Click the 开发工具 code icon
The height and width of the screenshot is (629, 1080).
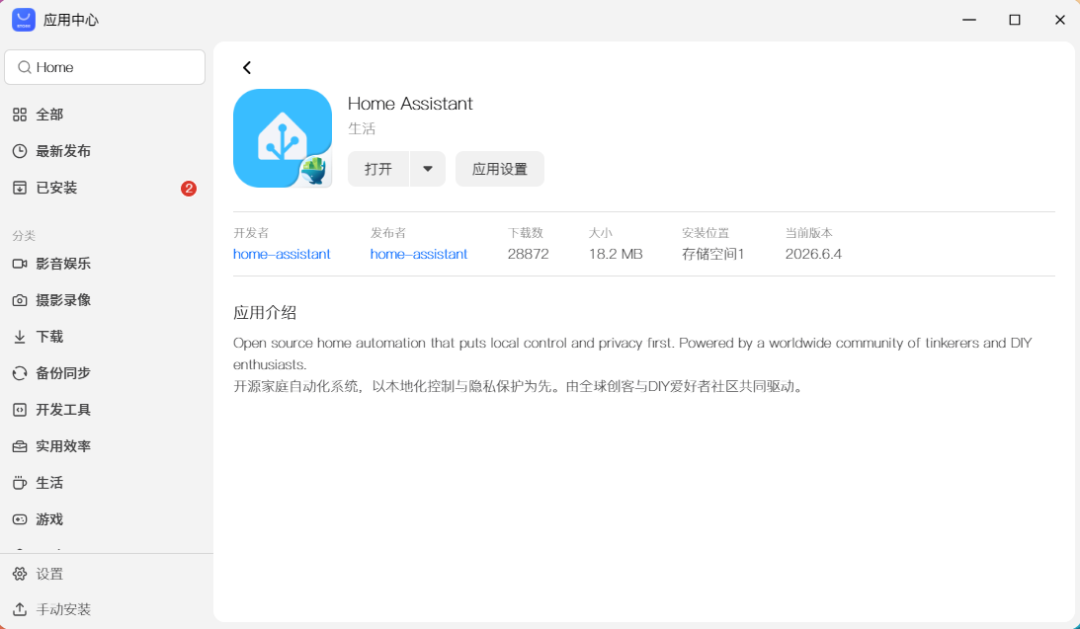tap(20, 409)
